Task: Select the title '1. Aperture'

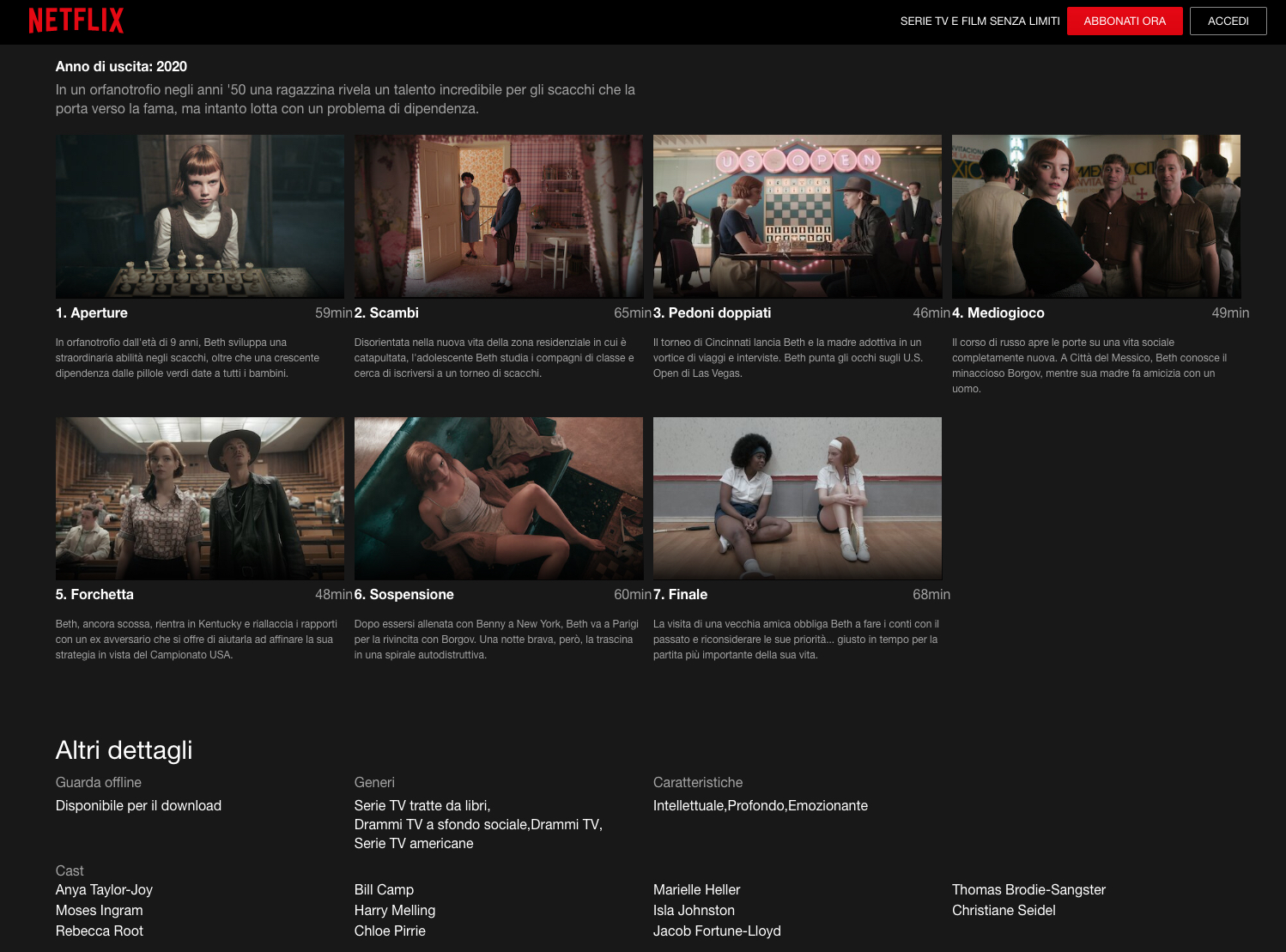Action: pyautogui.click(x=92, y=313)
